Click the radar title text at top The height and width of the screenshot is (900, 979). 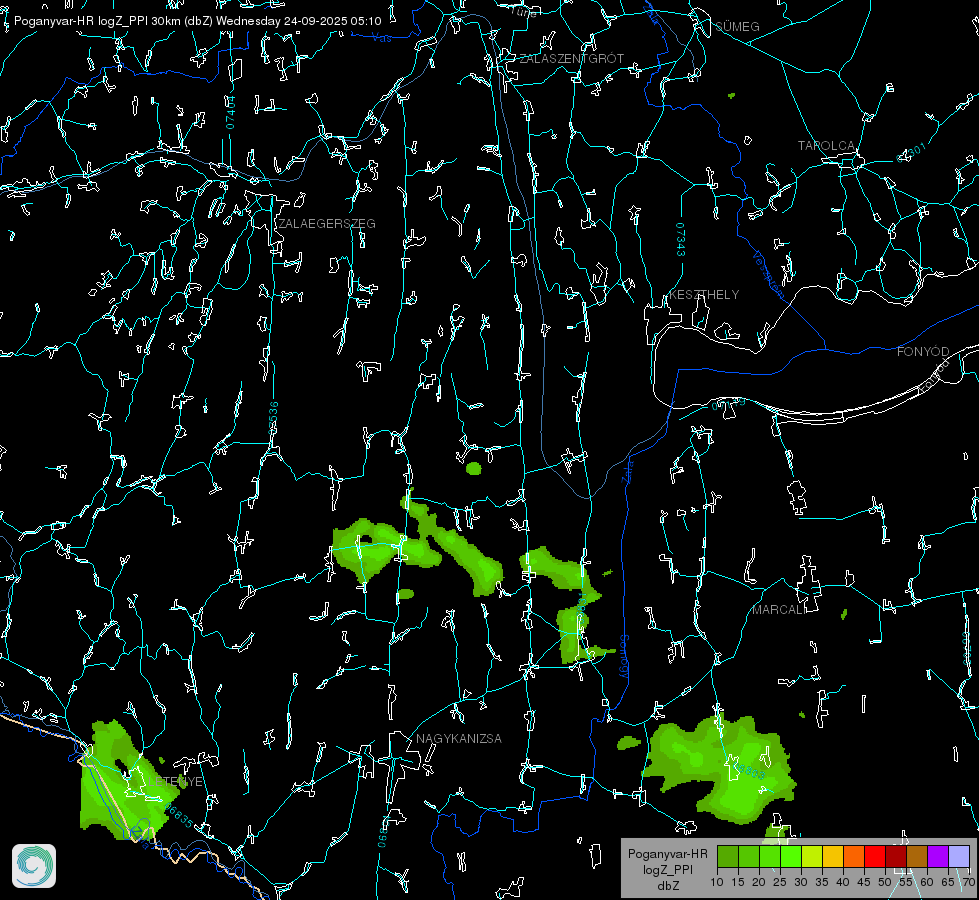(197, 21)
